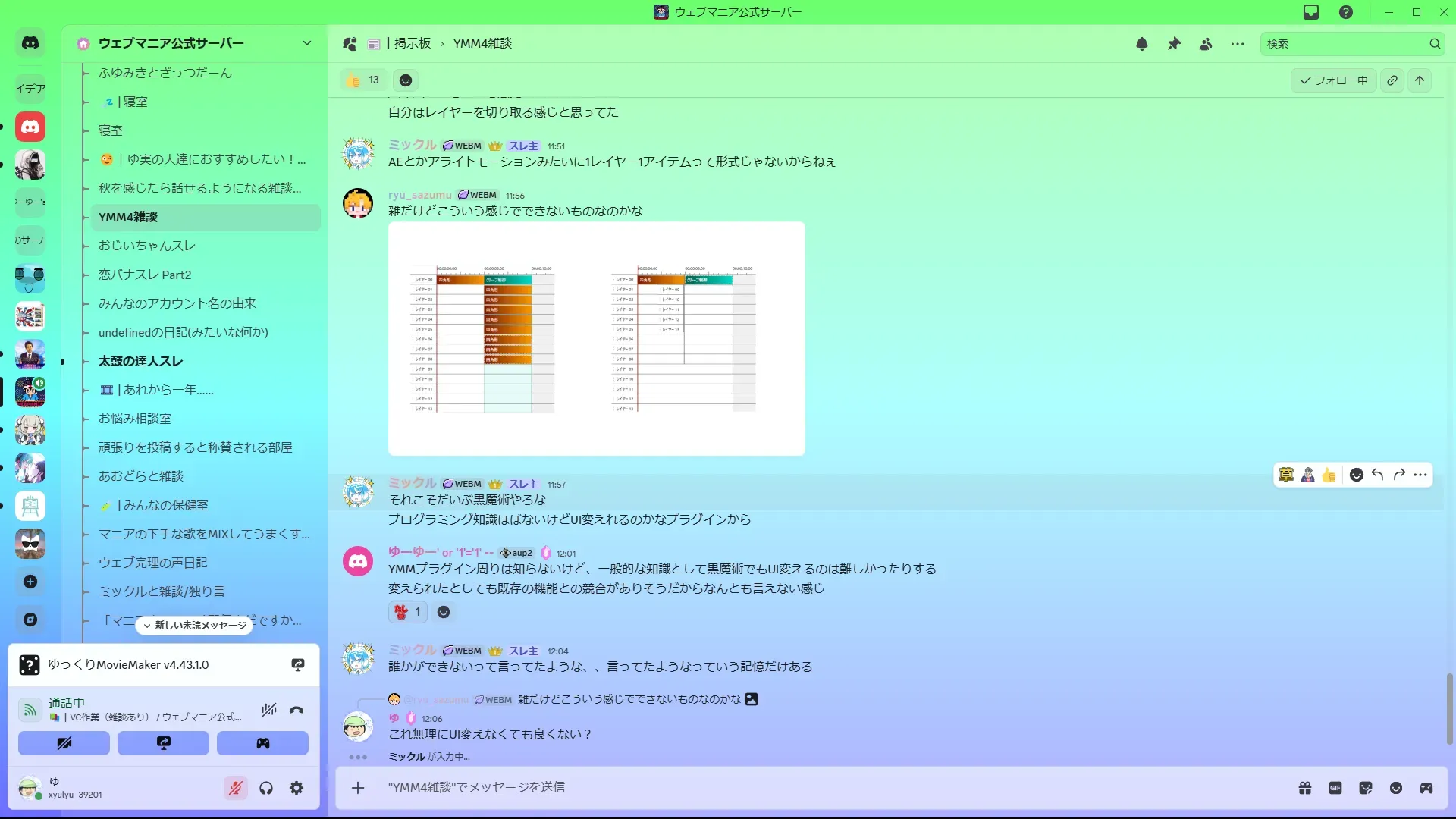Expand ウェブマニア公式サーバー server menu
1456x819 pixels.
[306, 43]
